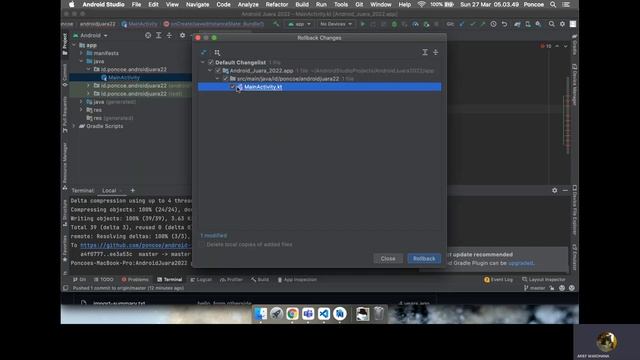Screen dimensions: 640x360
Task: Select the res folder in project tree
Action: point(98,110)
